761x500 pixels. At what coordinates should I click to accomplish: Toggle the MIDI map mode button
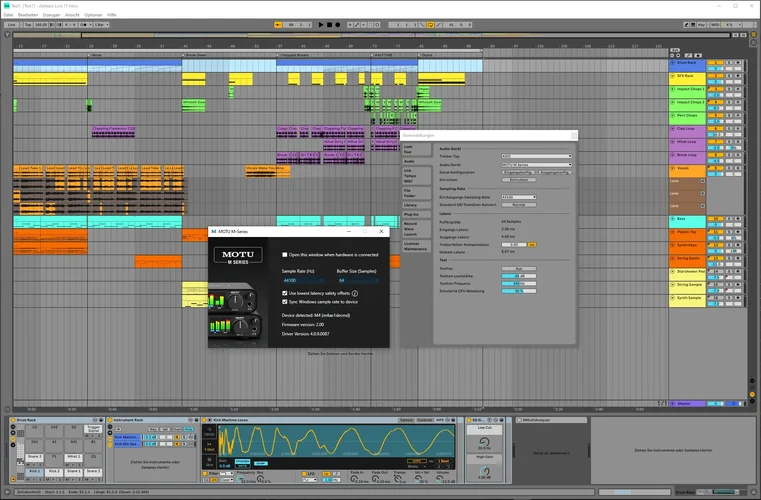[x=715, y=25]
